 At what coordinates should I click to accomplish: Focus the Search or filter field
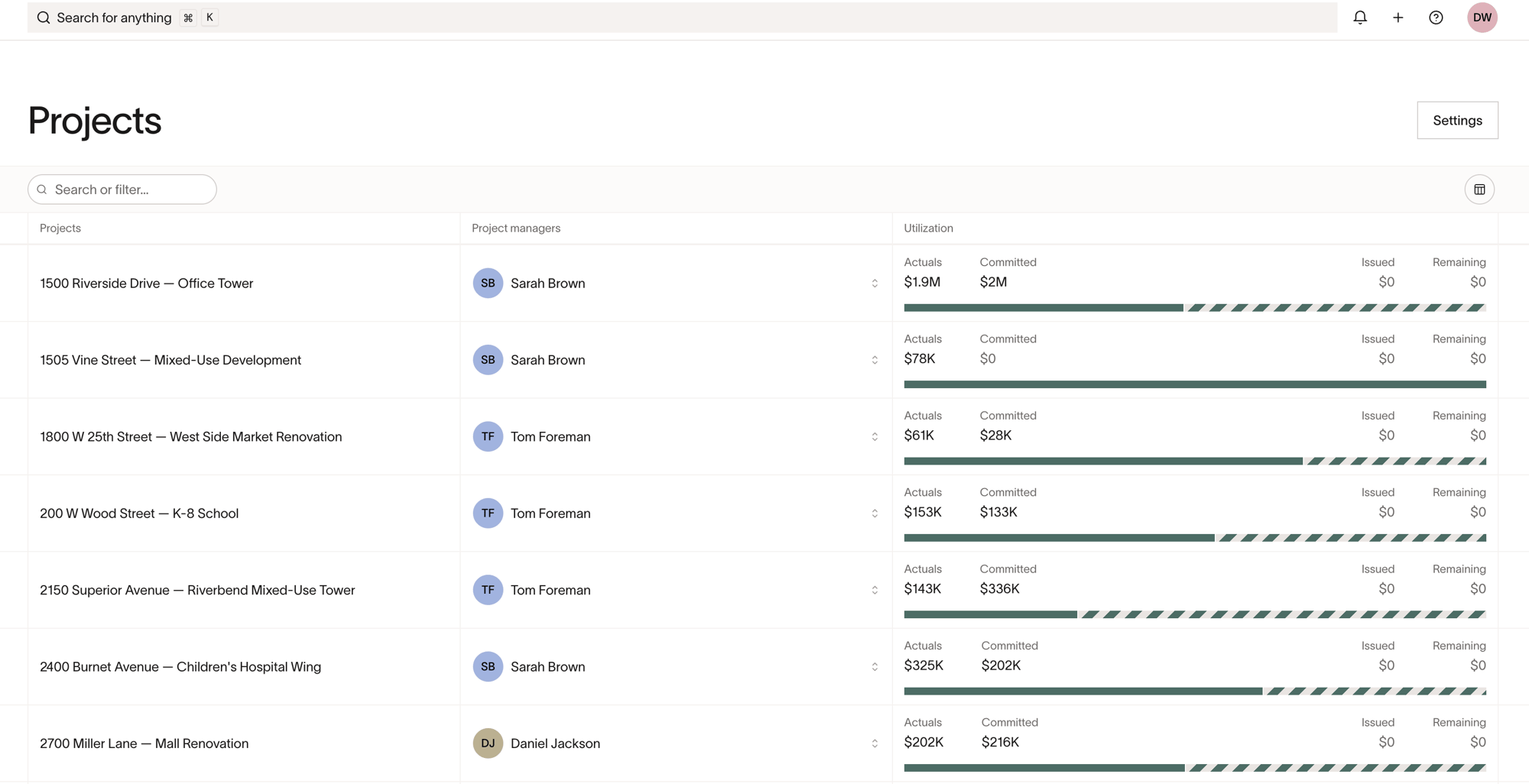122,190
